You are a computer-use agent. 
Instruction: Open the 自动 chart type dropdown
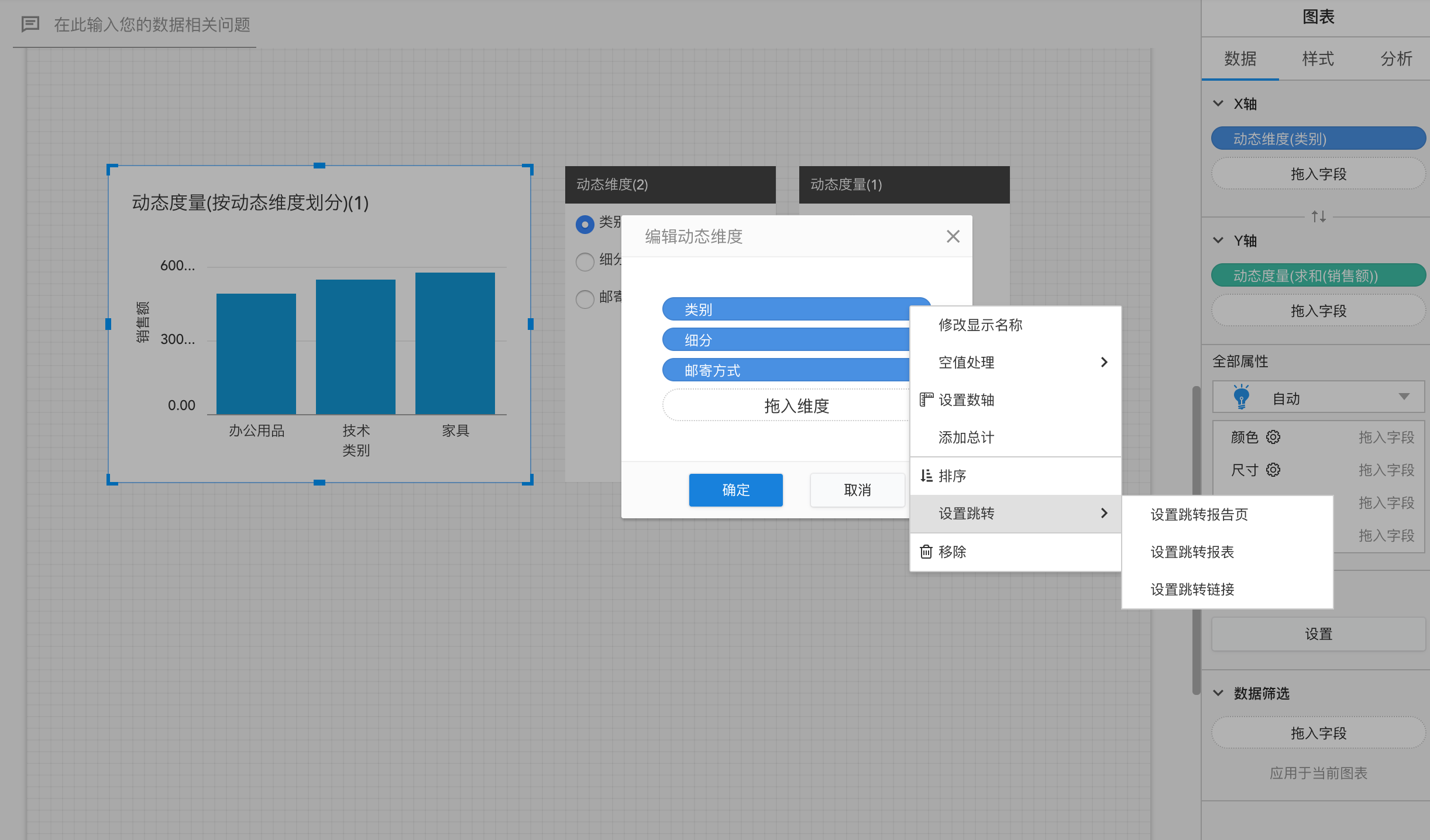[1403, 397]
